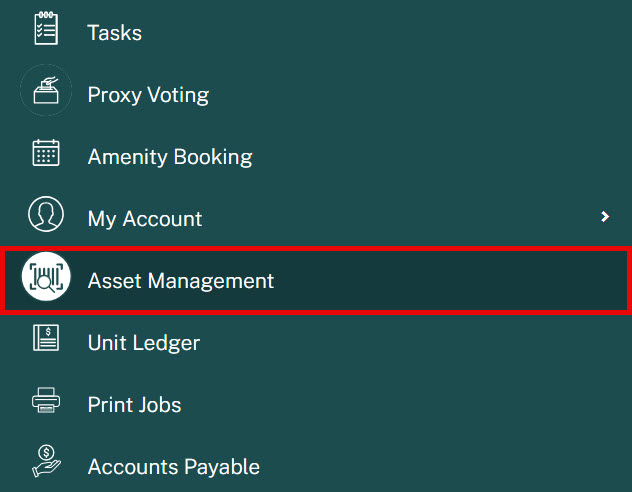Viewport: 632px width, 492px height.
Task: Open the Unit Ledger text label
Action: (143, 343)
